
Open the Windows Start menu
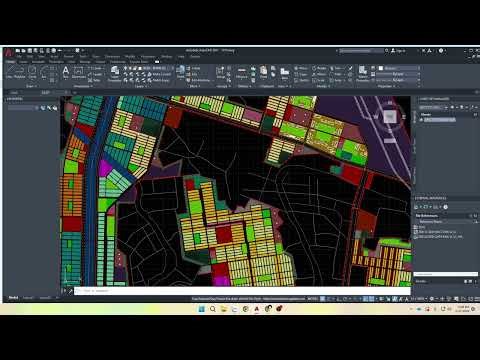click(201, 309)
